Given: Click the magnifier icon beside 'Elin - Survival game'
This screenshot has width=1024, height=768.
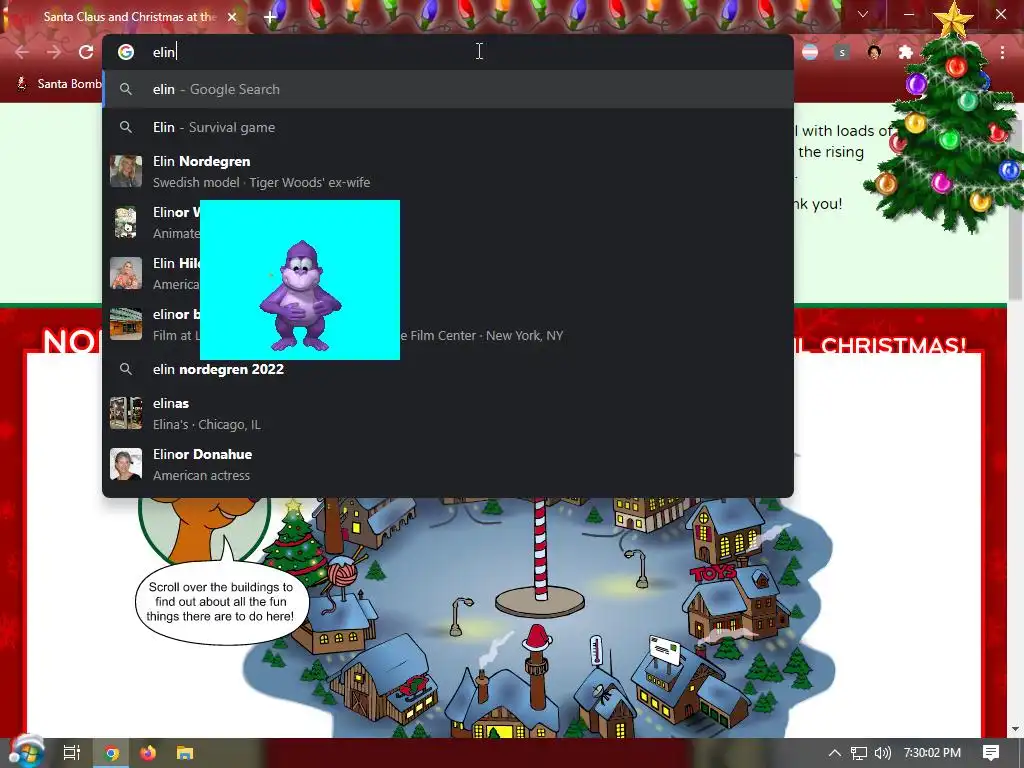Looking at the screenshot, I should [126, 127].
